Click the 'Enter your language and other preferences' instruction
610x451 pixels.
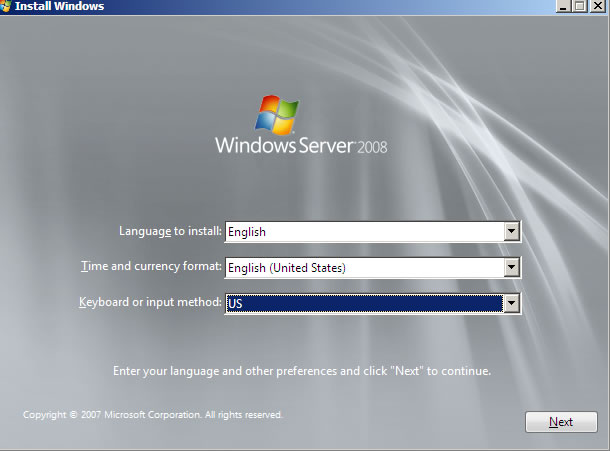tap(302, 371)
